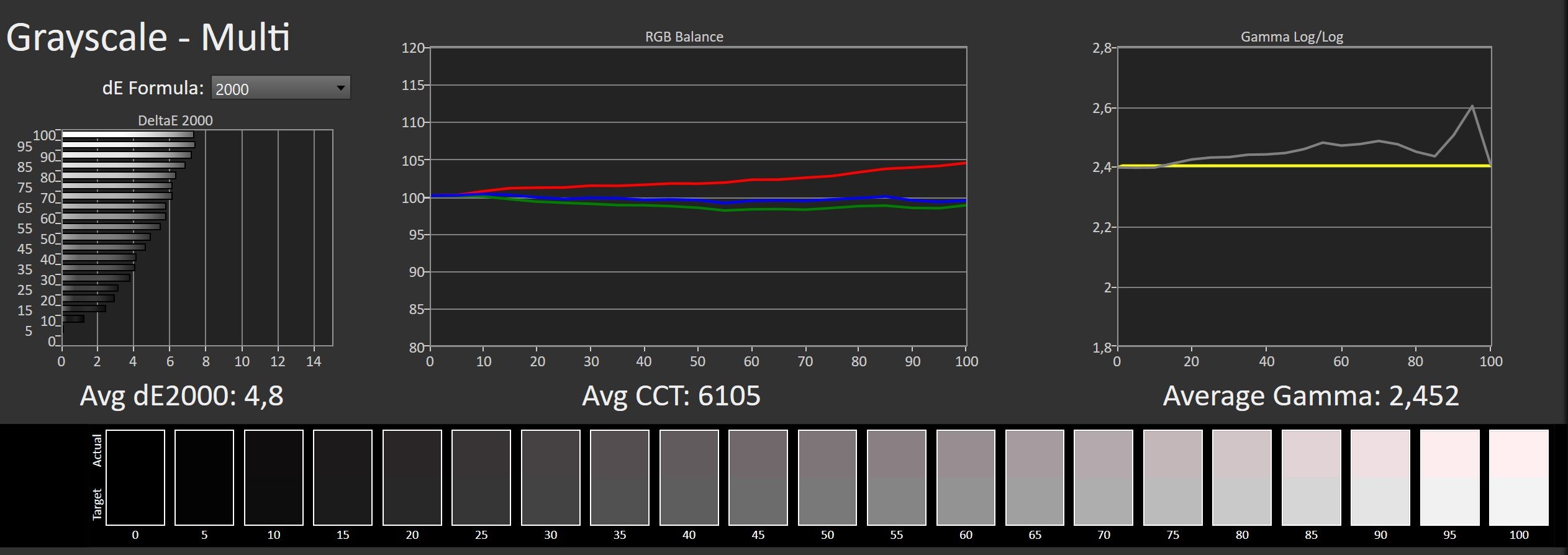The image size is (1568, 555).
Task: Select the 70 grayscale swatch
Action: point(1103,477)
